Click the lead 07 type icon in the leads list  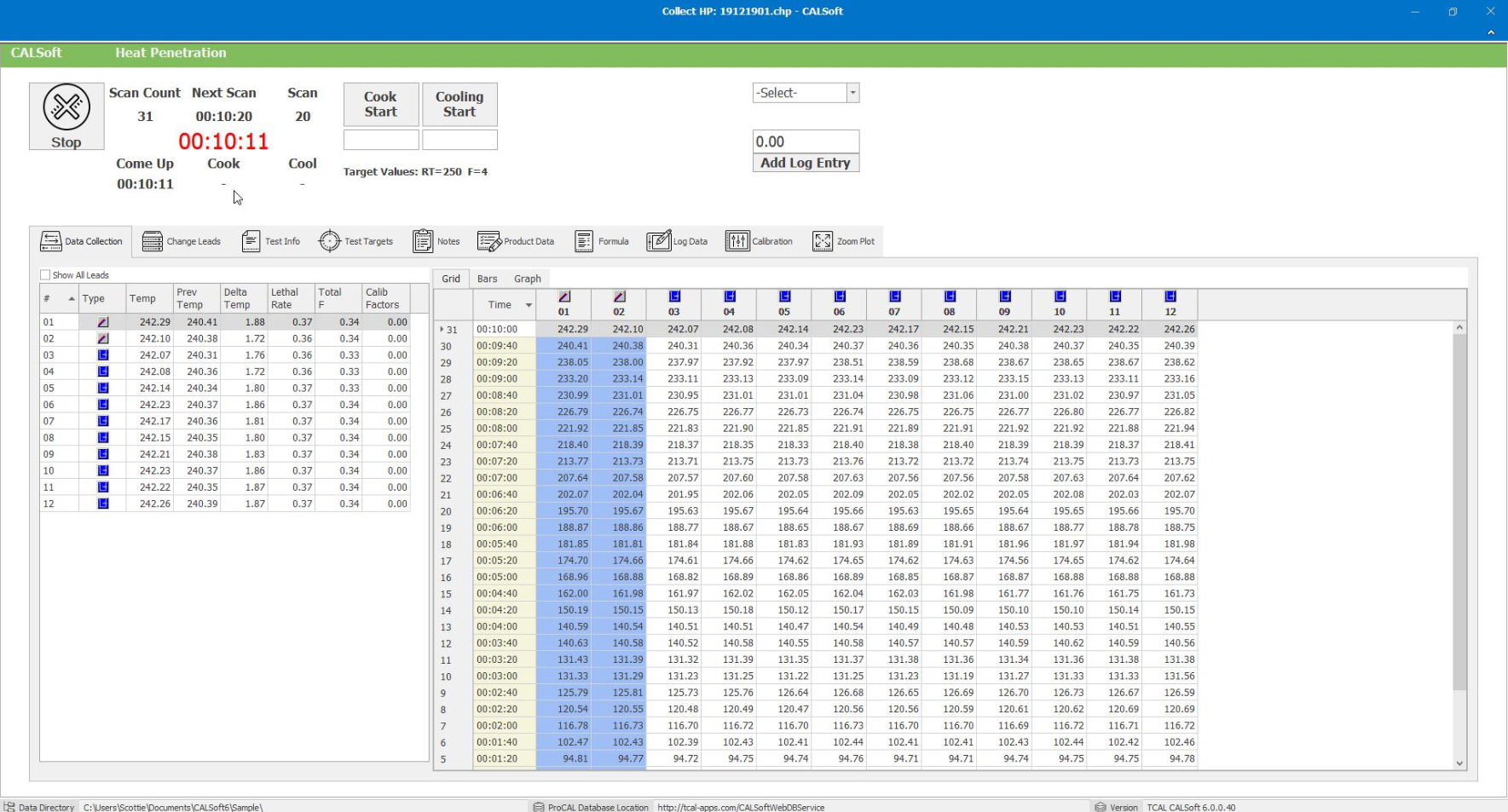tap(103, 421)
